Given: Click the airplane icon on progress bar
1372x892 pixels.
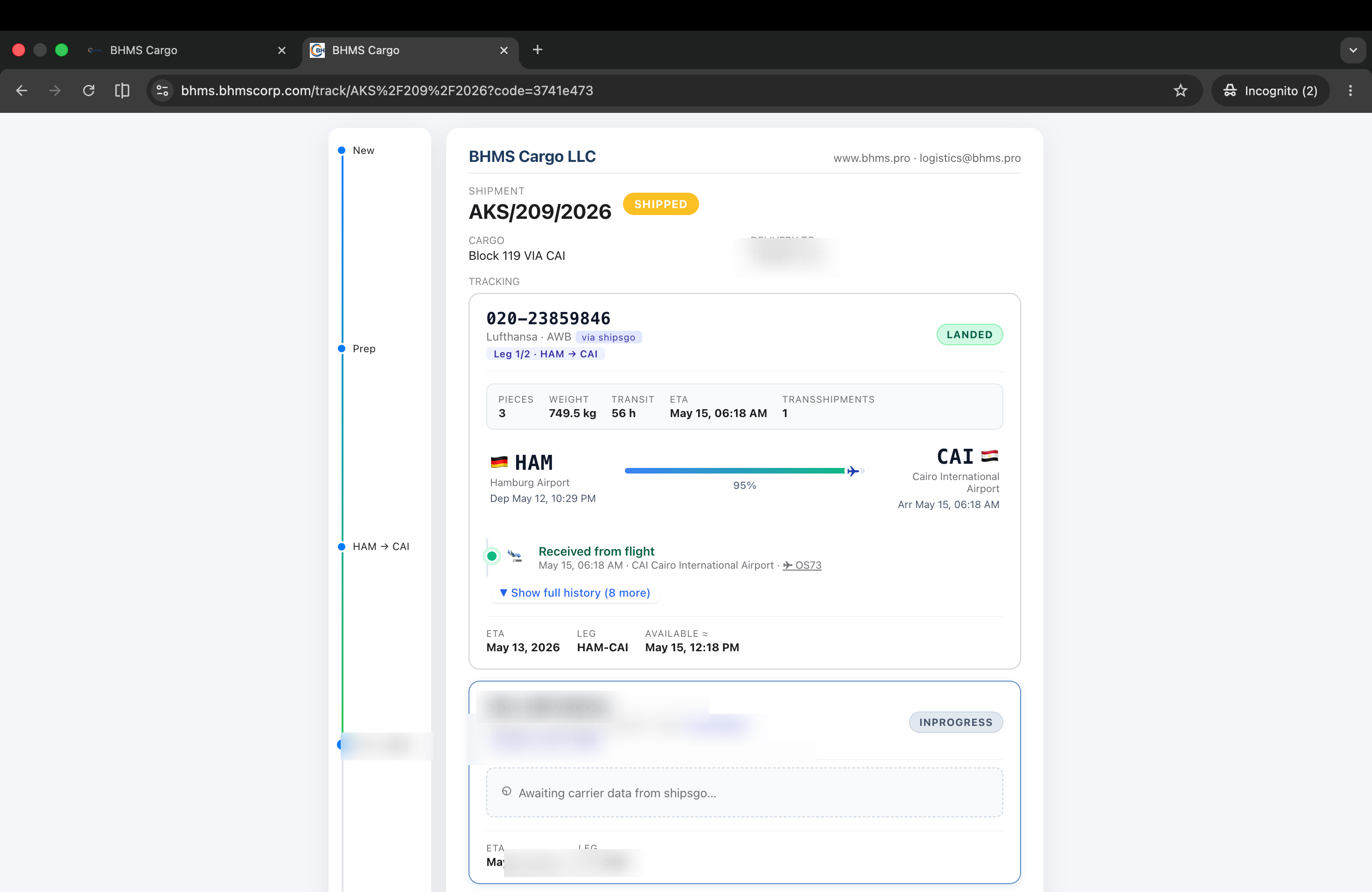Looking at the screenshot, I should point(853,471).
